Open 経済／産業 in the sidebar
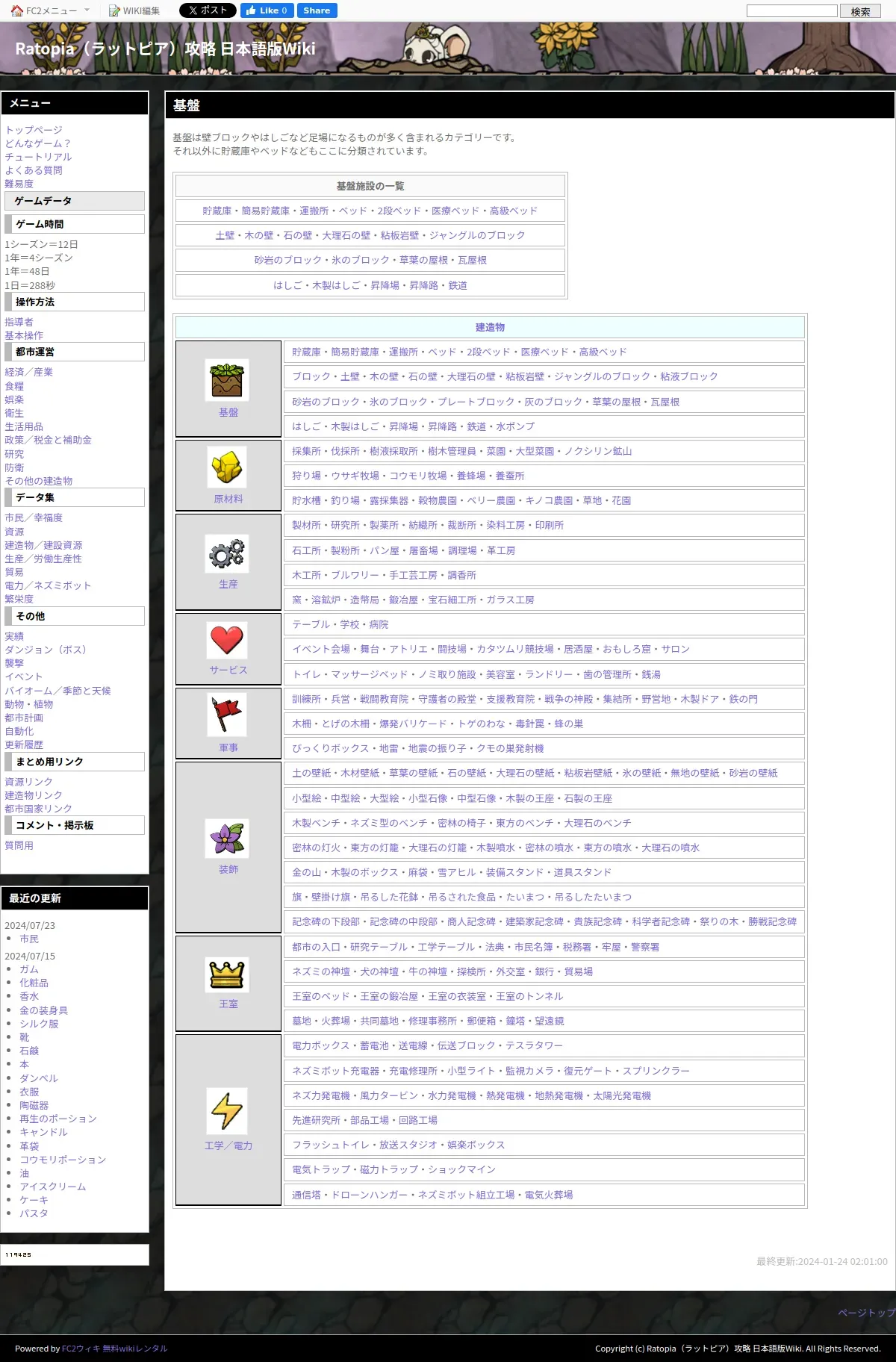Screen dimensions: 896x1362 coord(28,372)
